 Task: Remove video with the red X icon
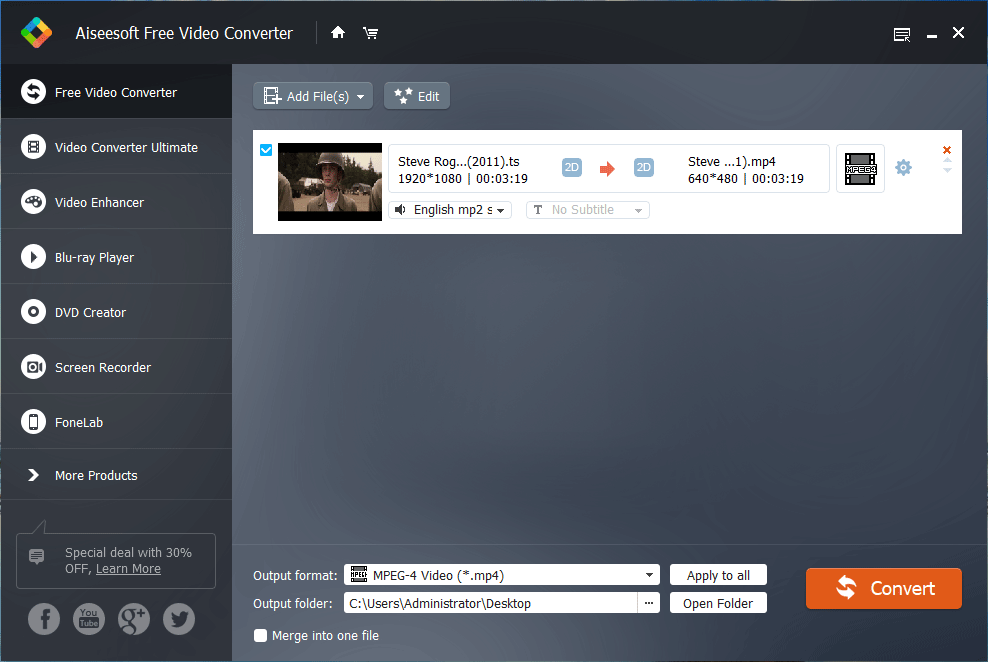tap(947, 151)
